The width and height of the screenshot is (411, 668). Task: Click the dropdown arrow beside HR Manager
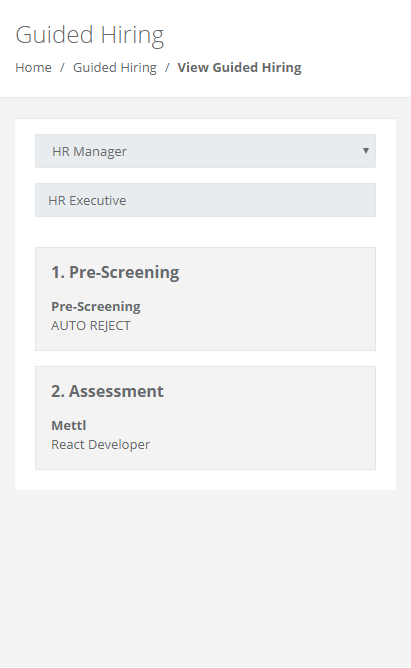[365, 151]
